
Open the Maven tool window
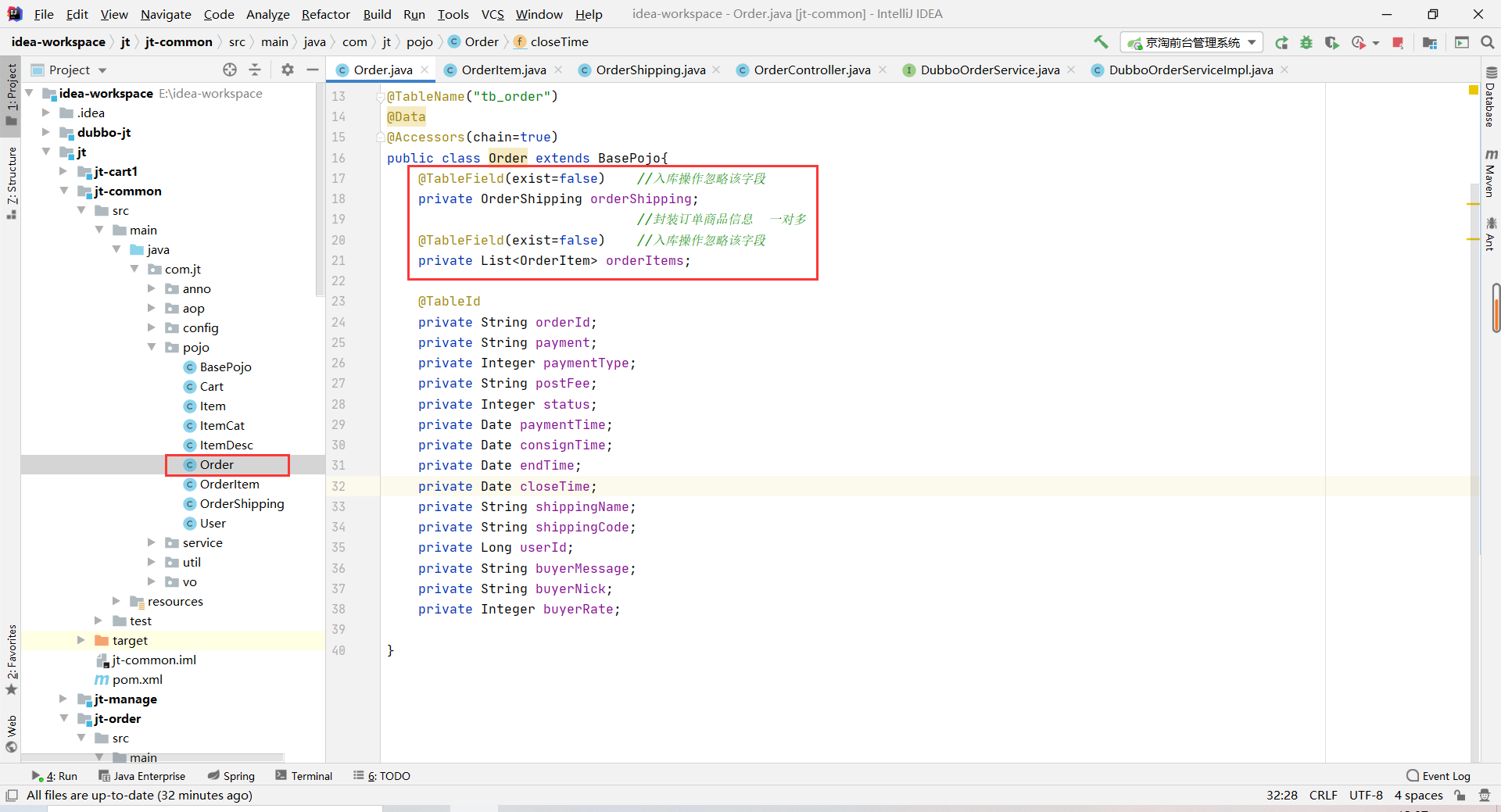pyautogui.click(x=1491, y=172)
